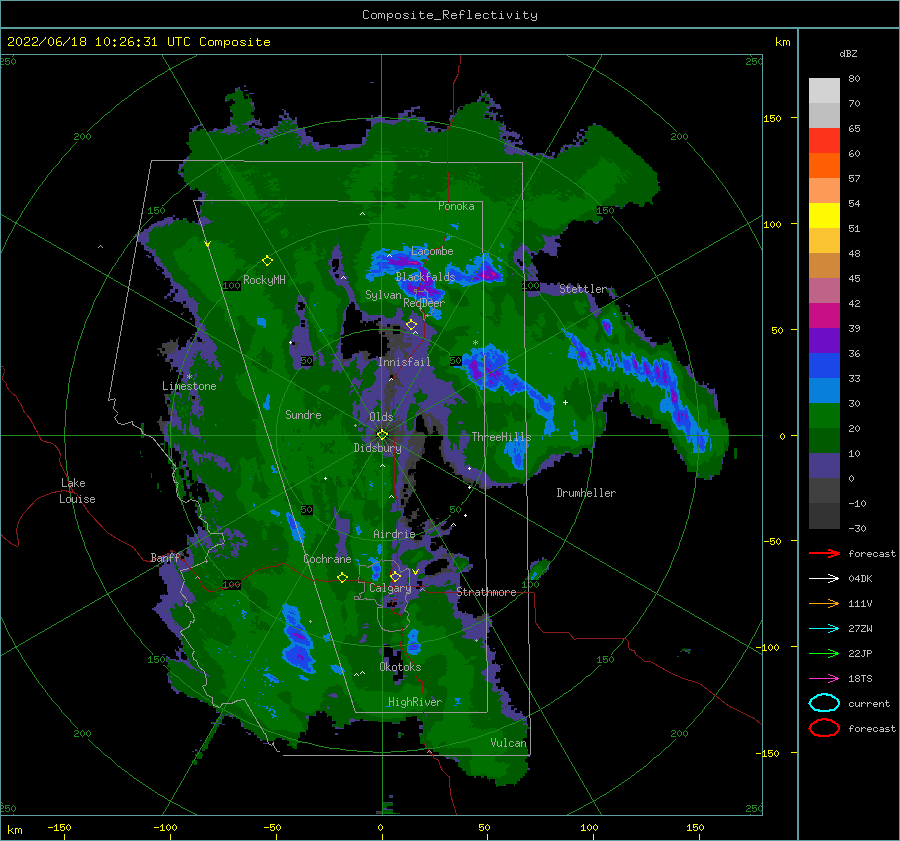Click the Ponoka city label
Screen dimensions: 900x841
click(x=456, y=206)
